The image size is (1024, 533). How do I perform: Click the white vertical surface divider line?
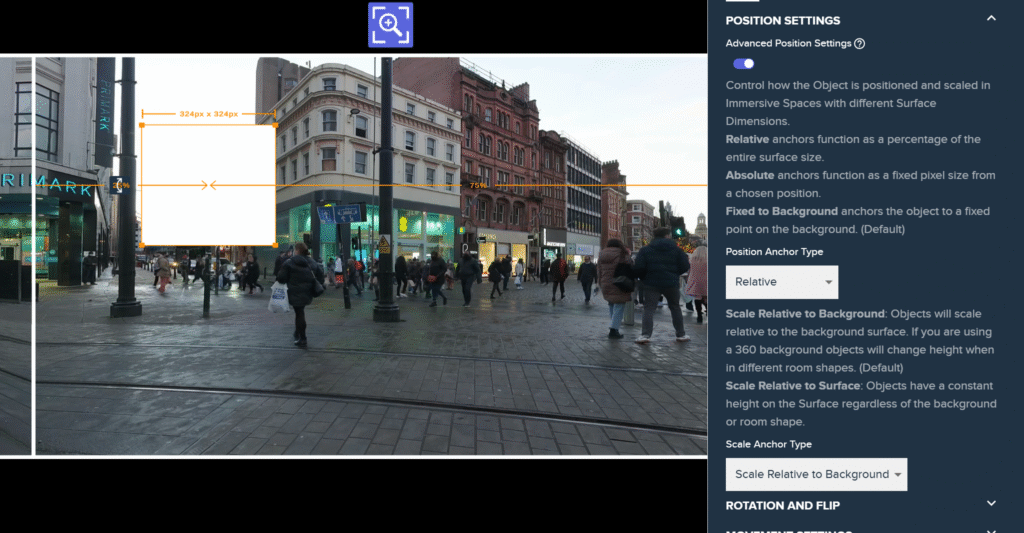point(34,300)
